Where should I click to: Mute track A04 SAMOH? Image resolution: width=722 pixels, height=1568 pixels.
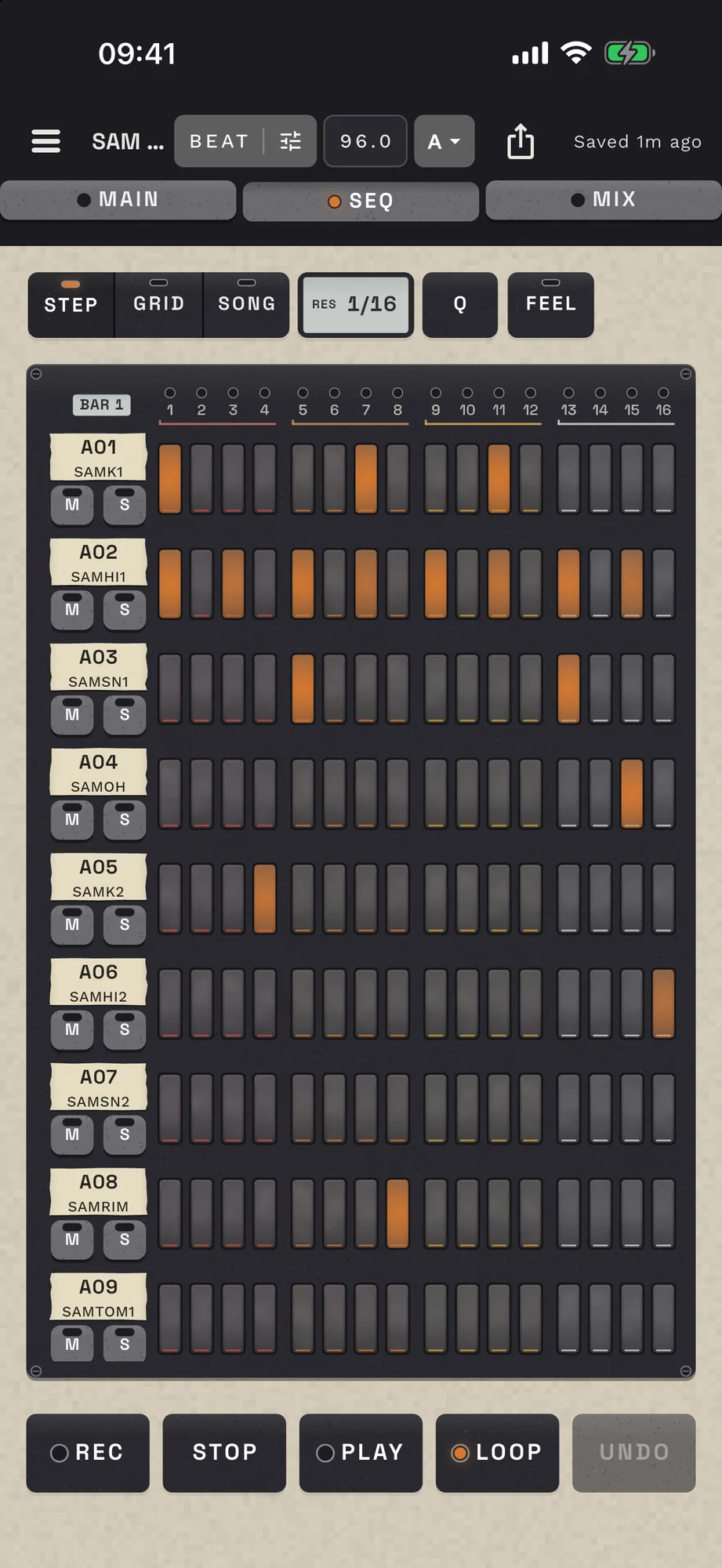tap(72, 820)
